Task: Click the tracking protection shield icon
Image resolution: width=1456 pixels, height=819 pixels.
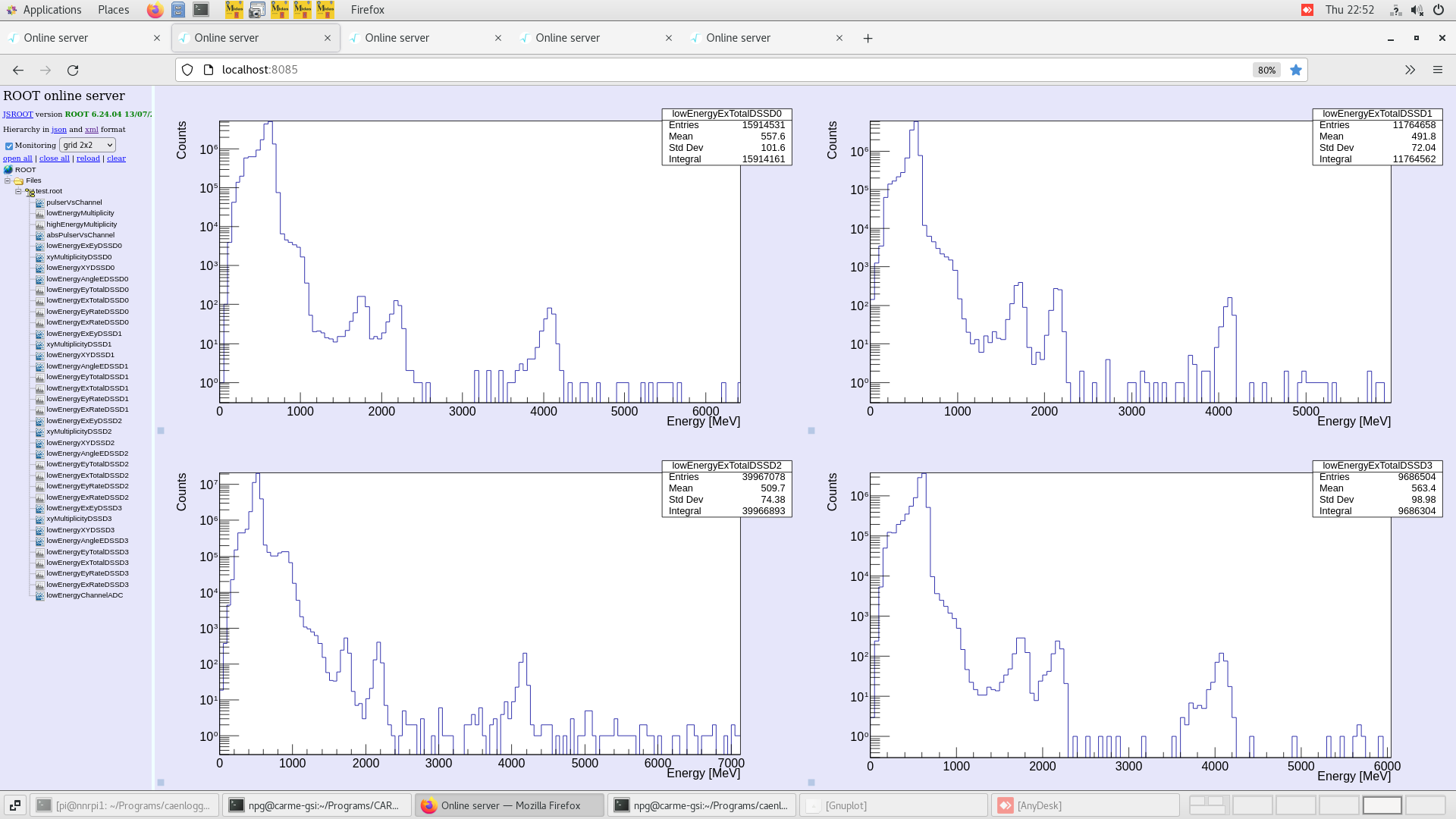Action: tap(187, 69)
